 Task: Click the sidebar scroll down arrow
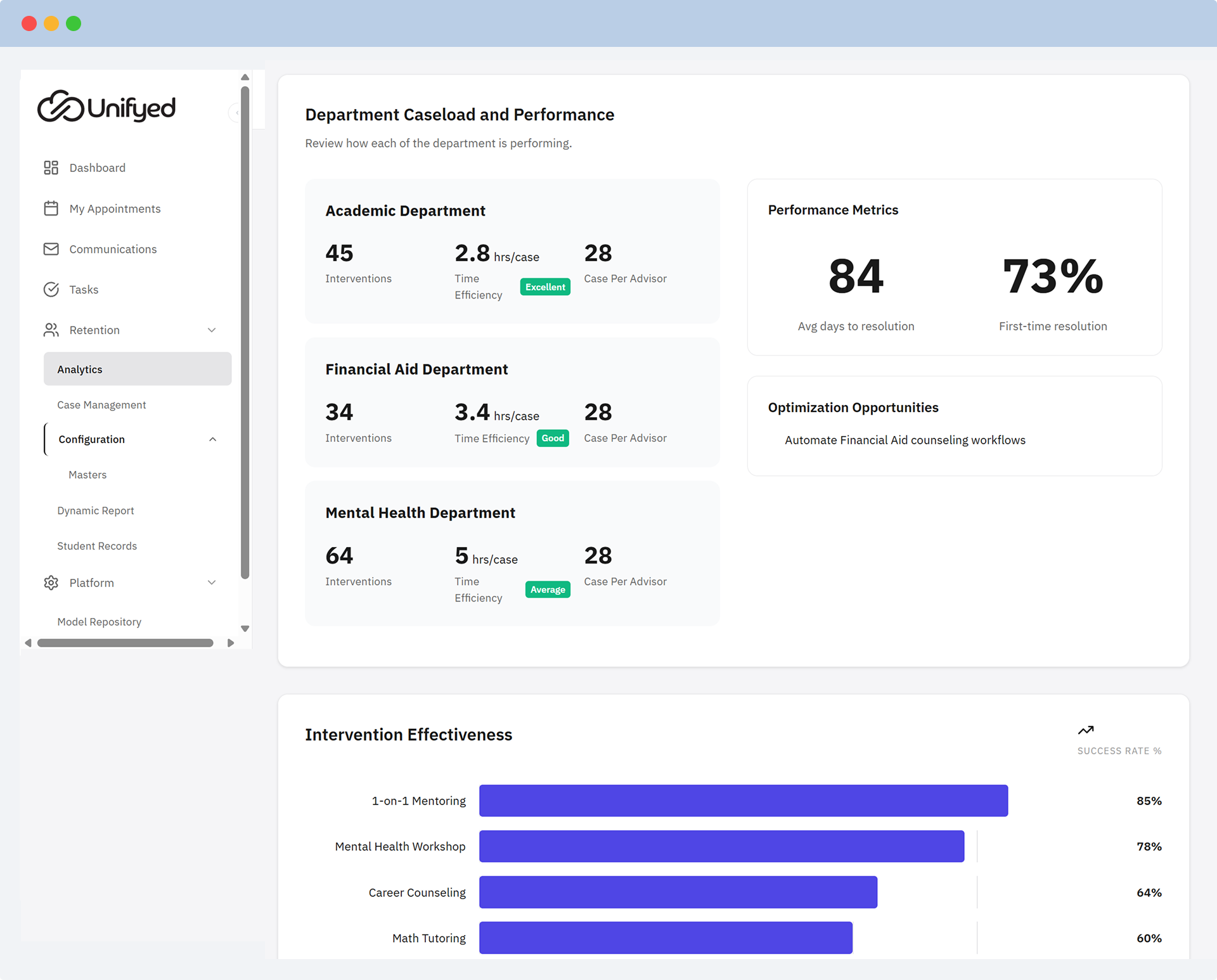pos(245,629)
